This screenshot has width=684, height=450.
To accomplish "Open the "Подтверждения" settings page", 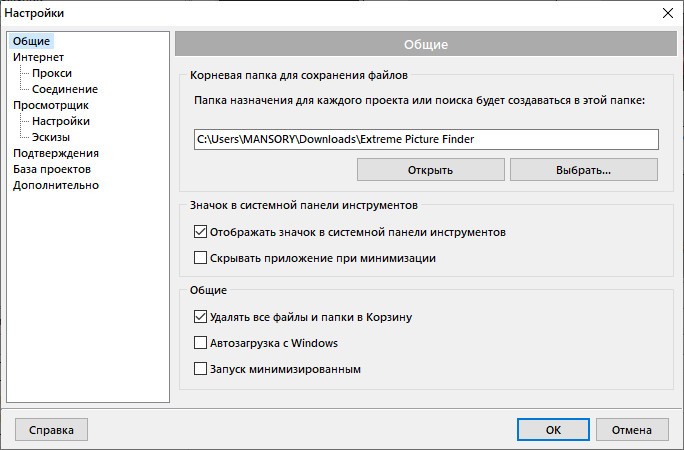I will pyautogui.click(x=56, y=153).
